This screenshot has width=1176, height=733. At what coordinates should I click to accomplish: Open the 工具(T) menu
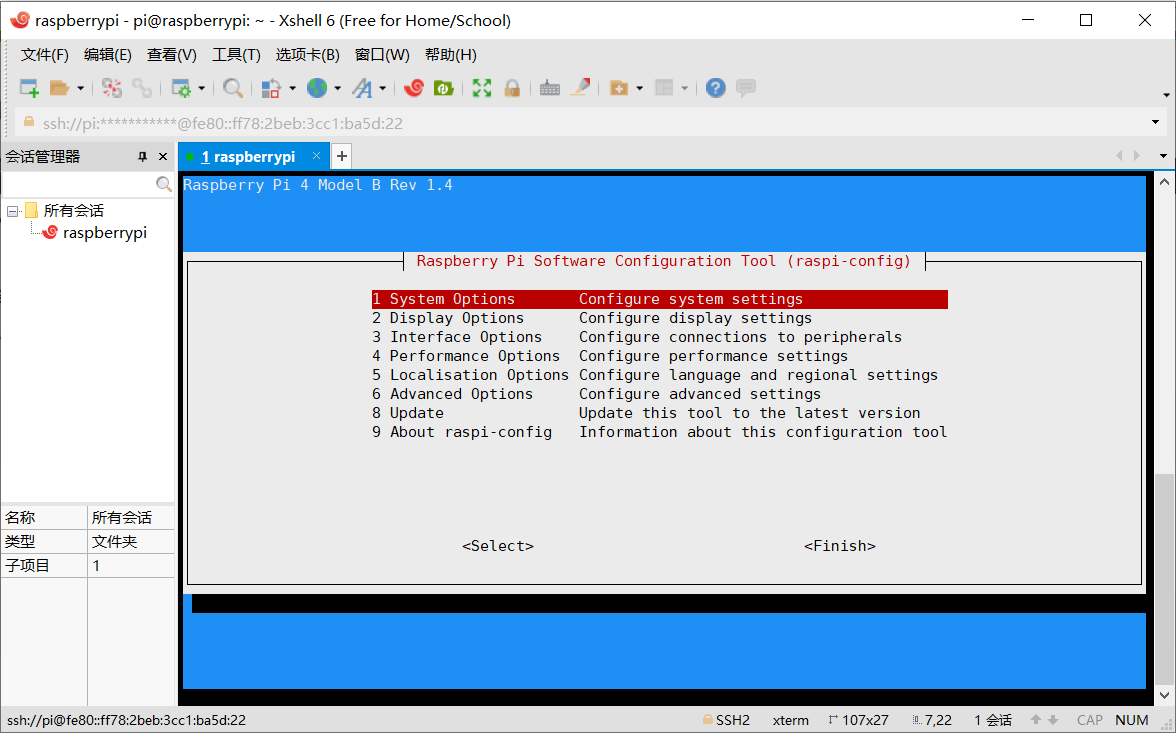(236, 55)
